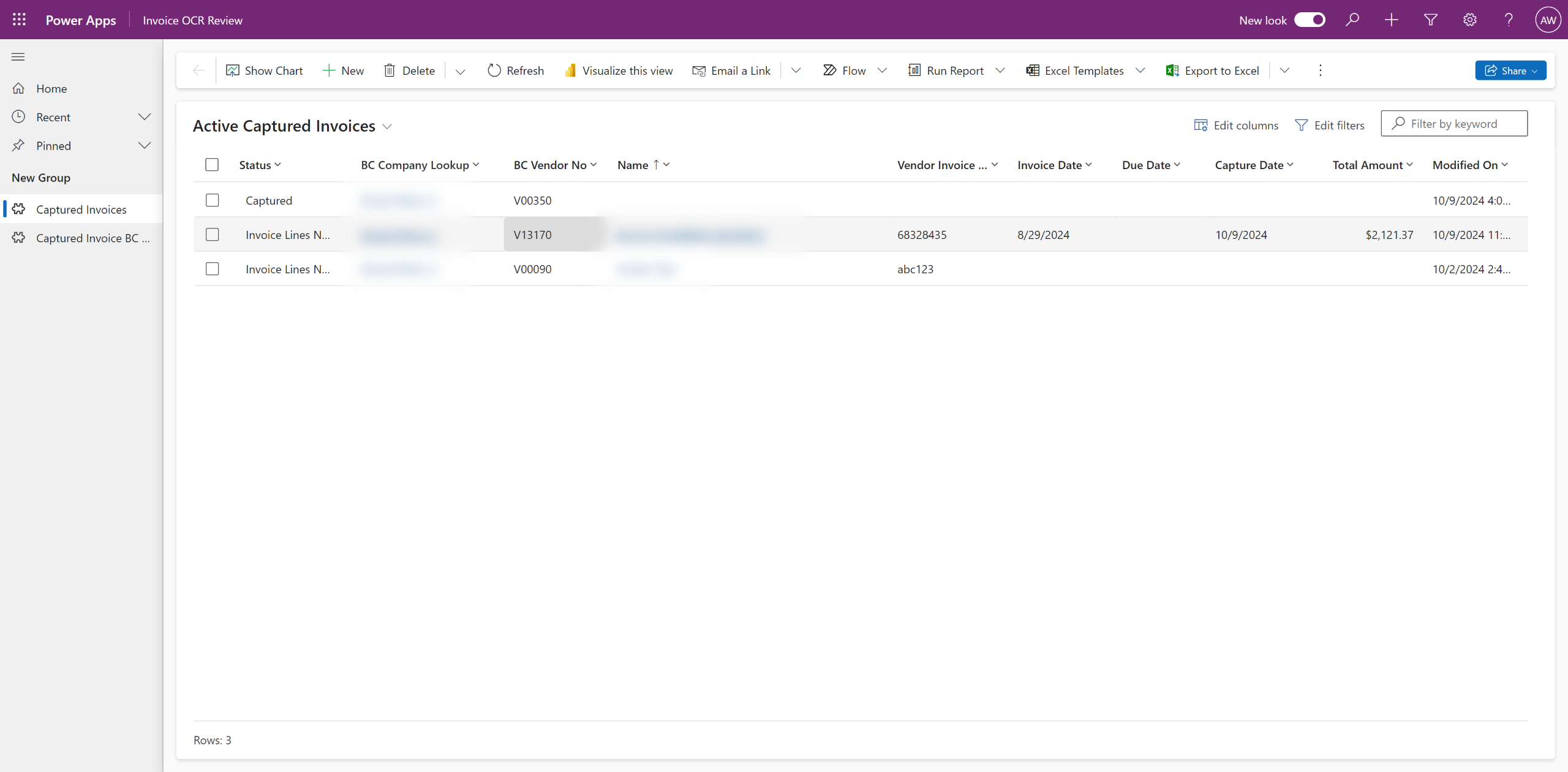Select the checkbox for vendor V13170 row
1568x772 pixels.
click(212, 235)
